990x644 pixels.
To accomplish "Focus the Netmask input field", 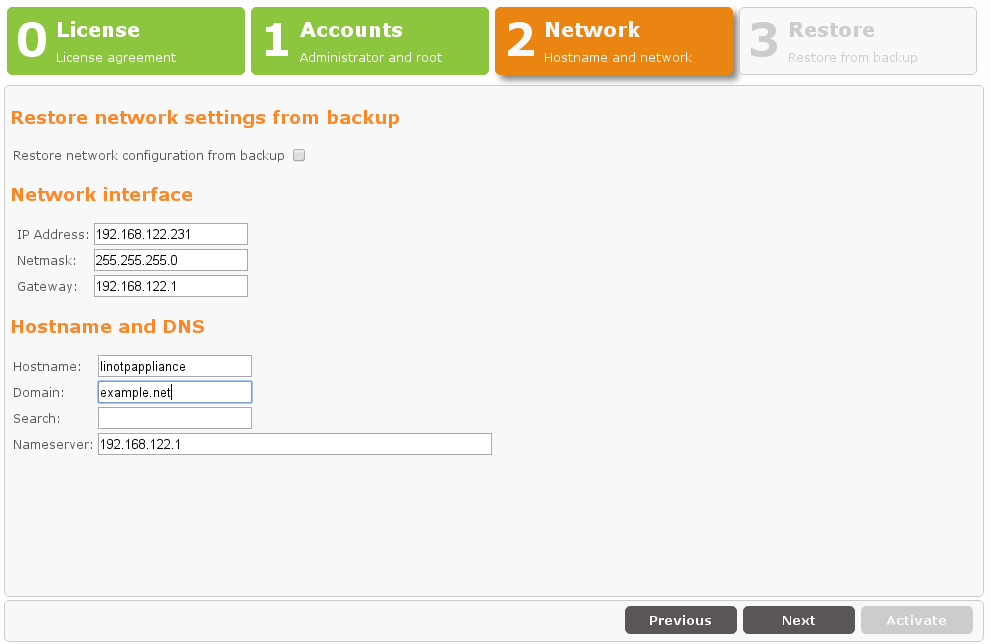I will [x=170, y=260].
